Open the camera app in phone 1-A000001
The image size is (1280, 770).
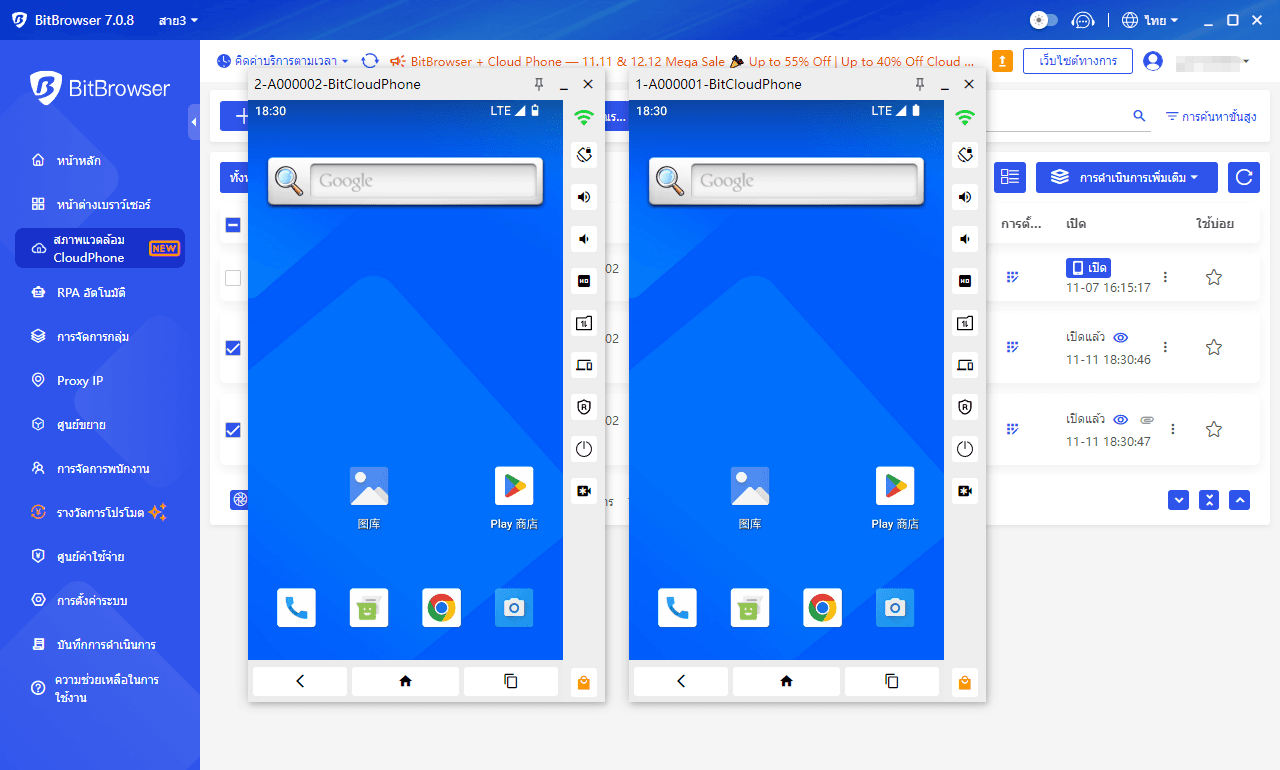click(894, 607)
